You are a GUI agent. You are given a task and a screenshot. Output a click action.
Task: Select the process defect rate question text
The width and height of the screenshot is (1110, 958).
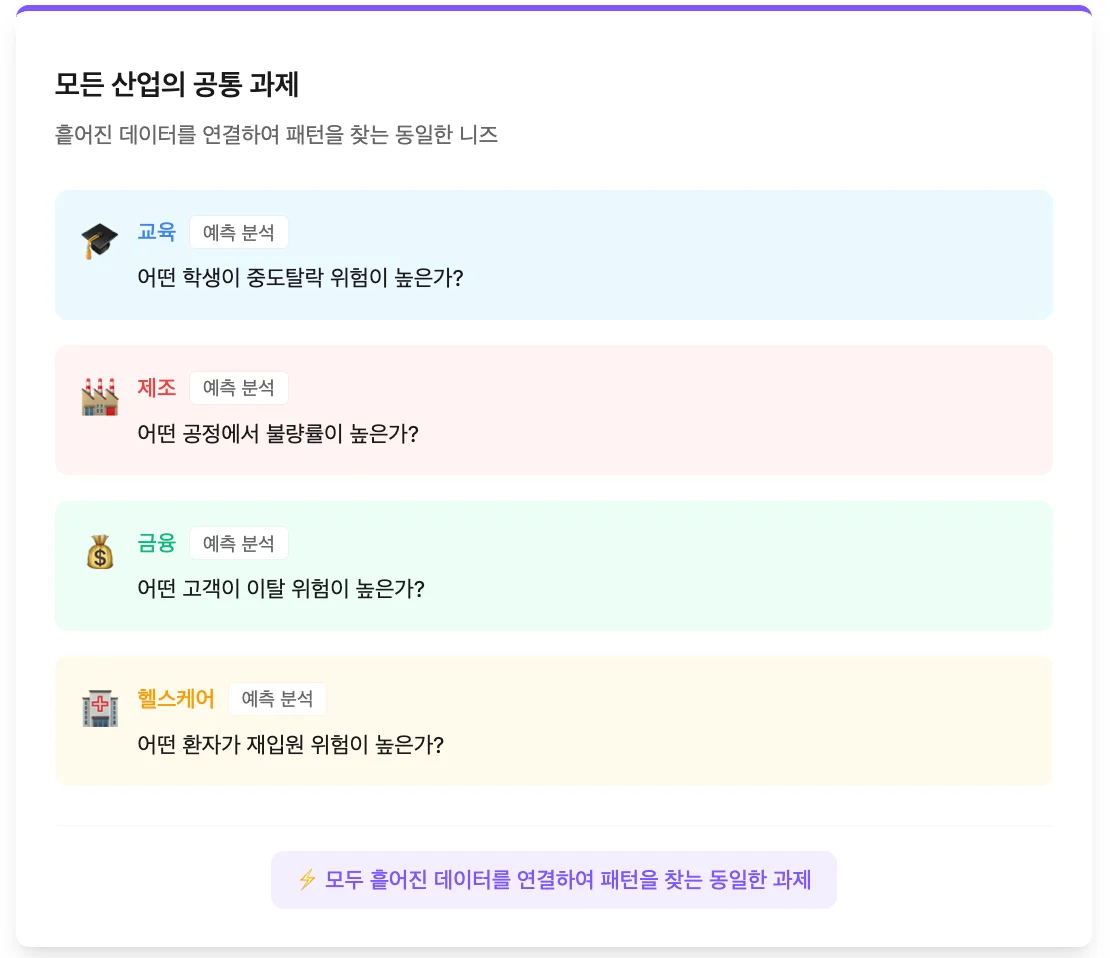[277, 434]
